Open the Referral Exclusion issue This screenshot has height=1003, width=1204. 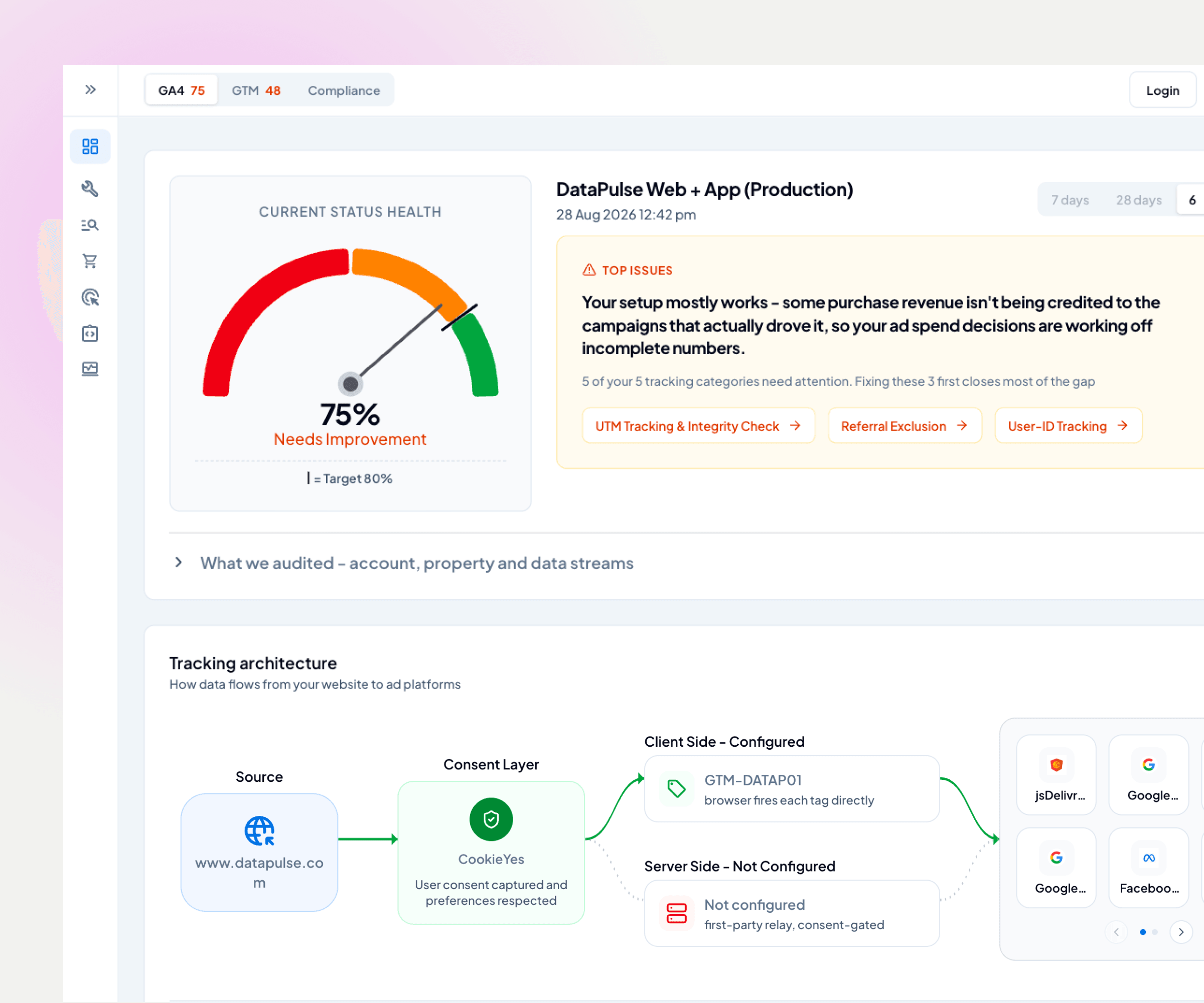tap(905, 426)
